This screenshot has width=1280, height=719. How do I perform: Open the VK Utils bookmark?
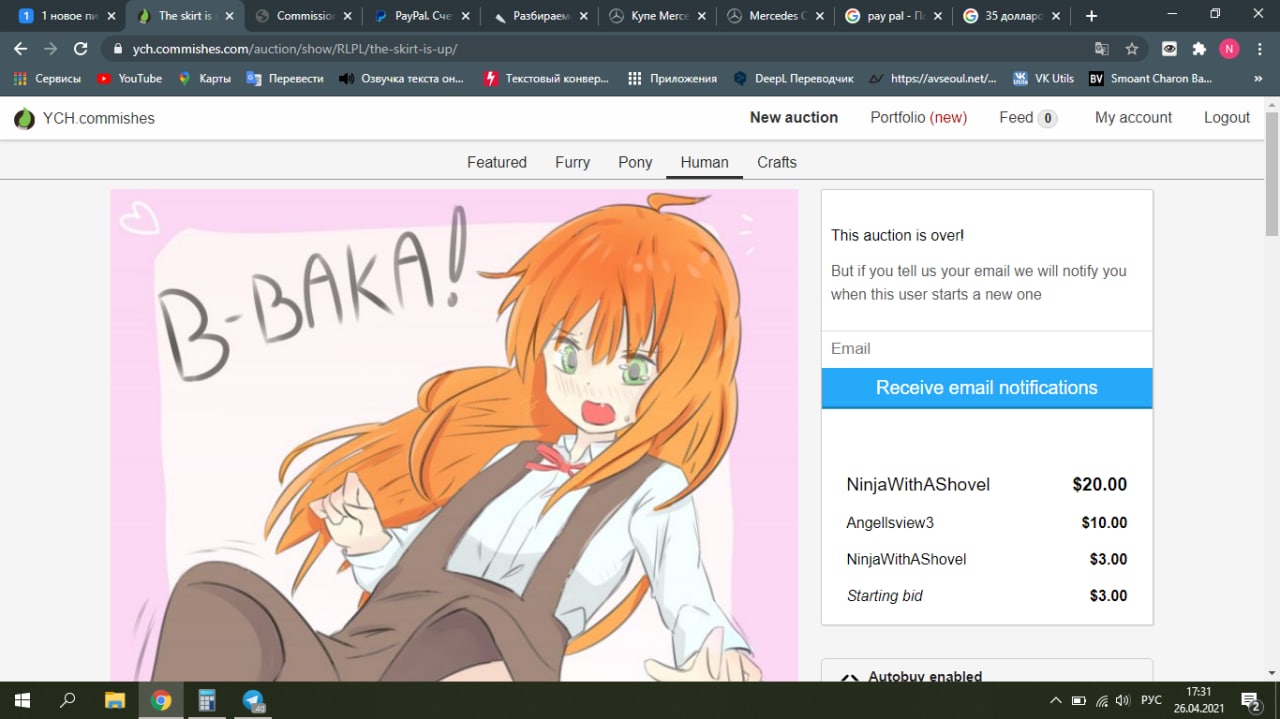[x=1044, y=78]
